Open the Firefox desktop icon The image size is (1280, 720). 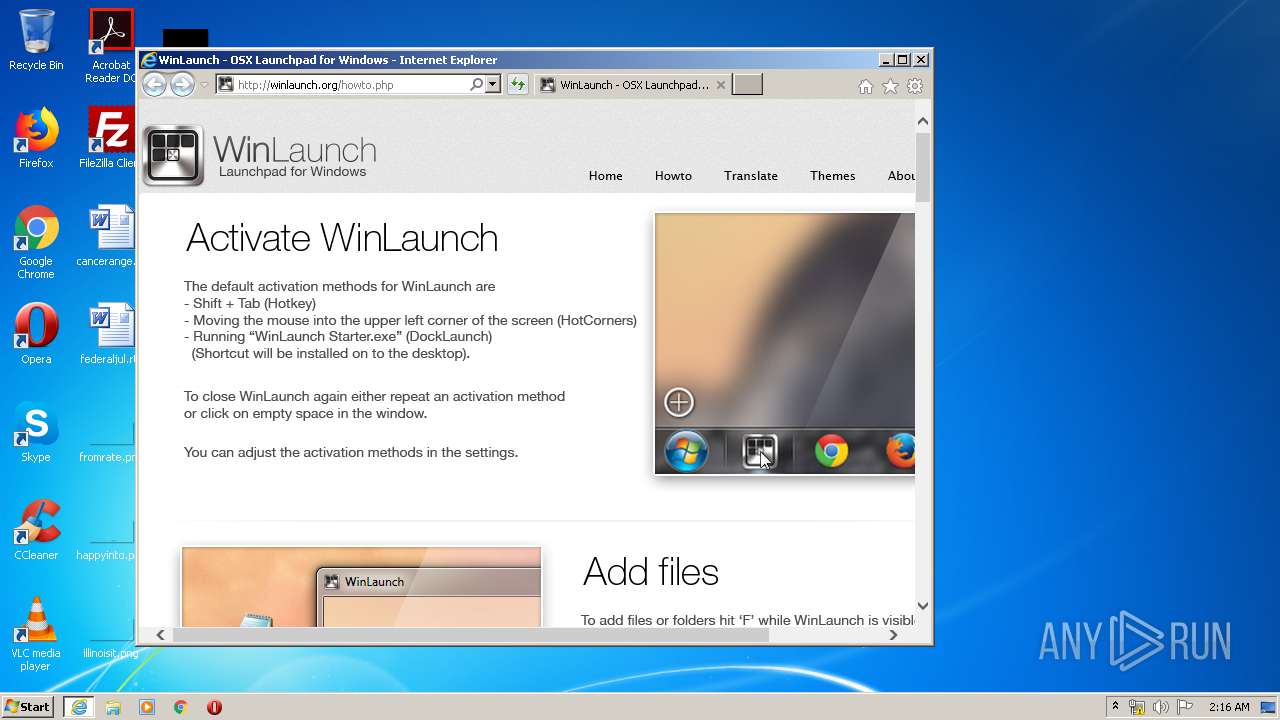pyautogui.click(x=36, y=138)
